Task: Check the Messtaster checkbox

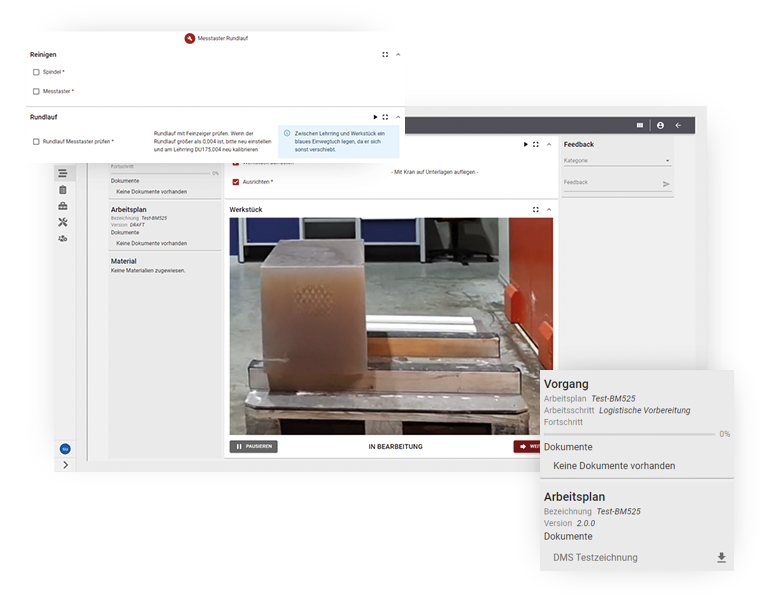Action: tap(37, 91)
